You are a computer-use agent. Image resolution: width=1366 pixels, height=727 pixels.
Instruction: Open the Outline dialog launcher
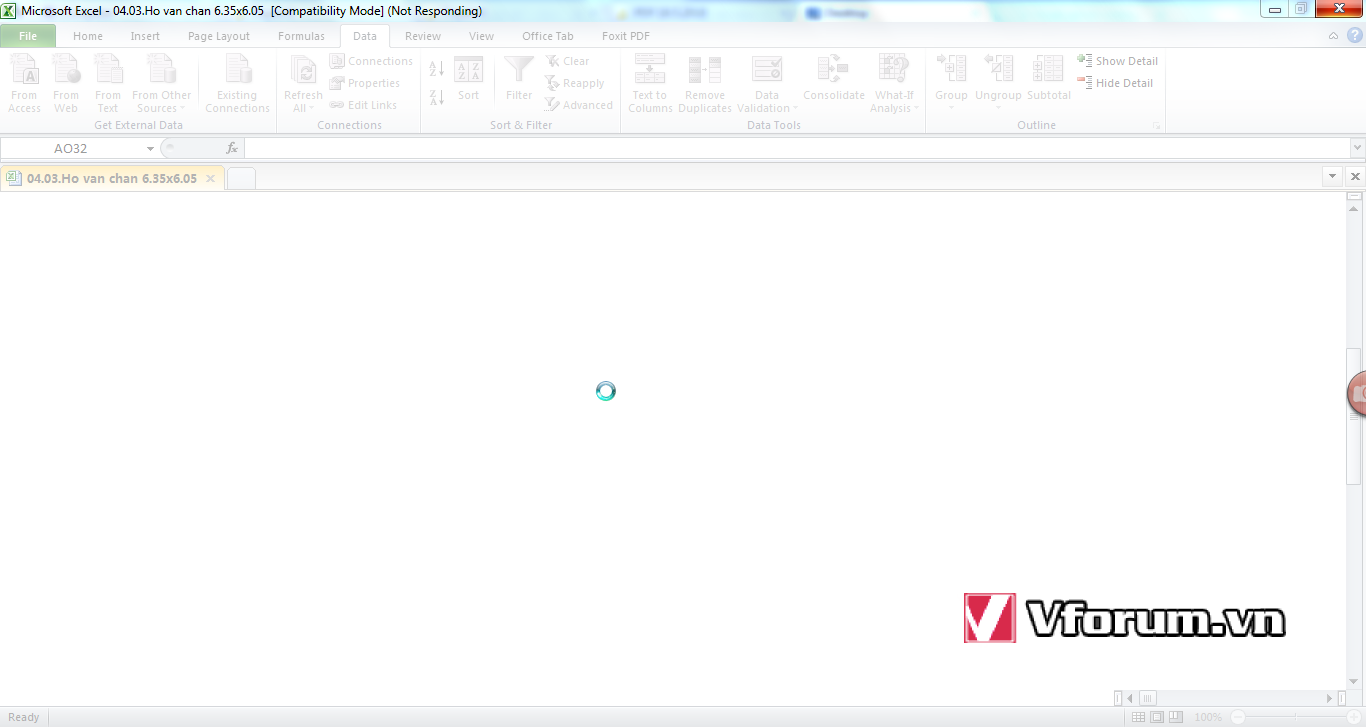(x=1157, y=126)
